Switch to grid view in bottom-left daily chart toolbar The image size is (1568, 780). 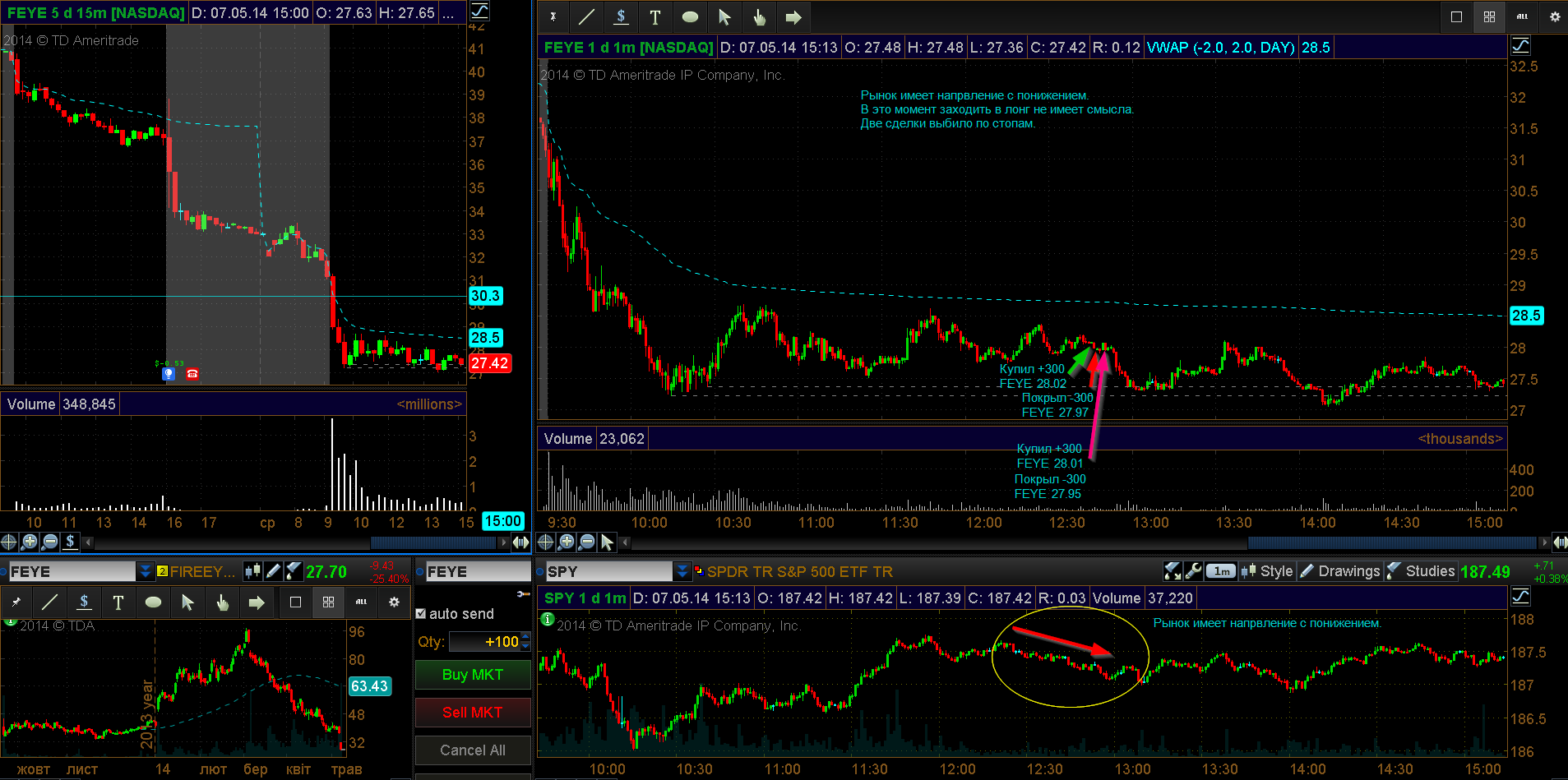tap(329, 602)
